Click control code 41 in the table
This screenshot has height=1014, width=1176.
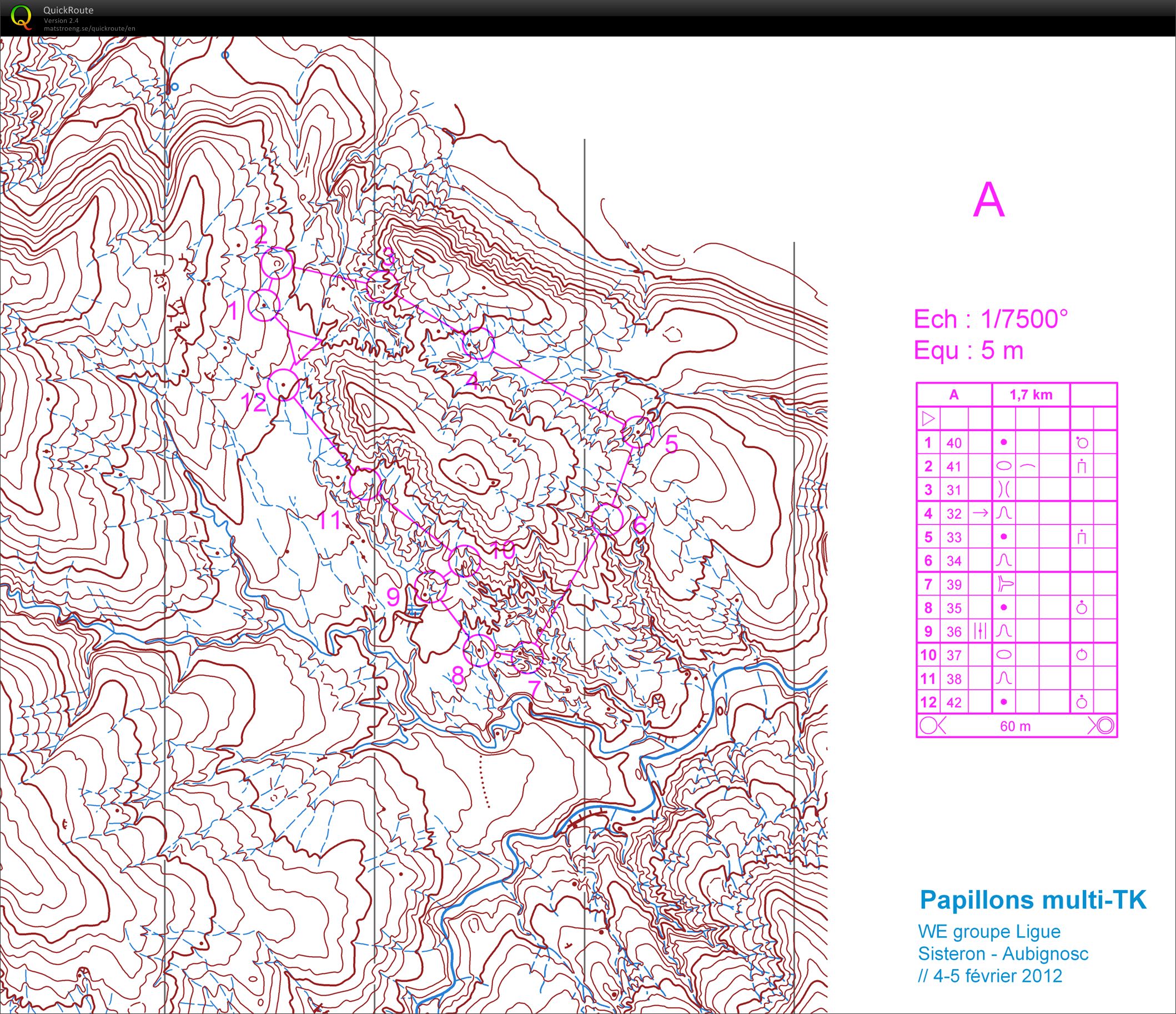(x=954, y=466)
